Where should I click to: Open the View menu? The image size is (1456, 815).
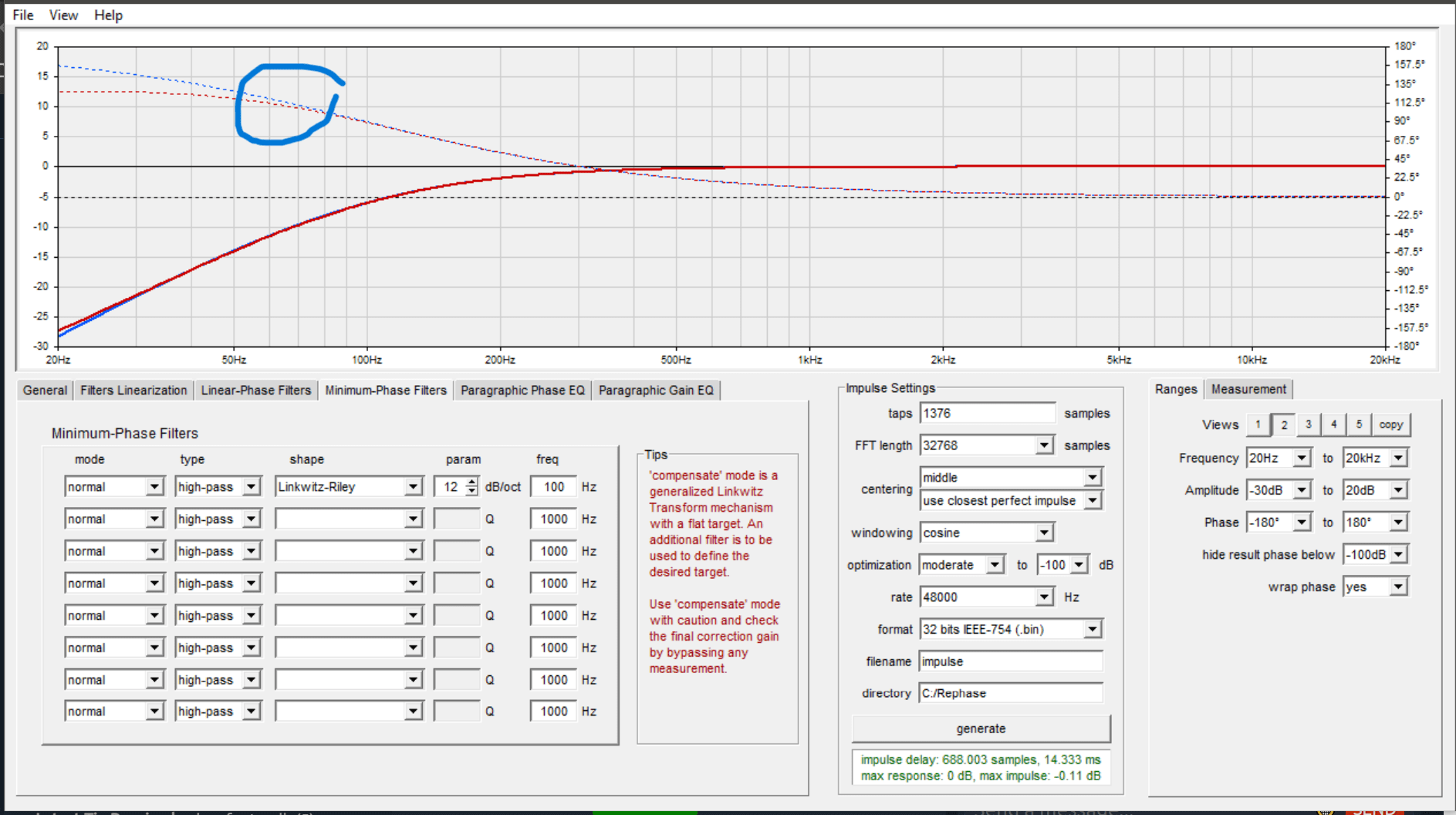pos(63,15)
